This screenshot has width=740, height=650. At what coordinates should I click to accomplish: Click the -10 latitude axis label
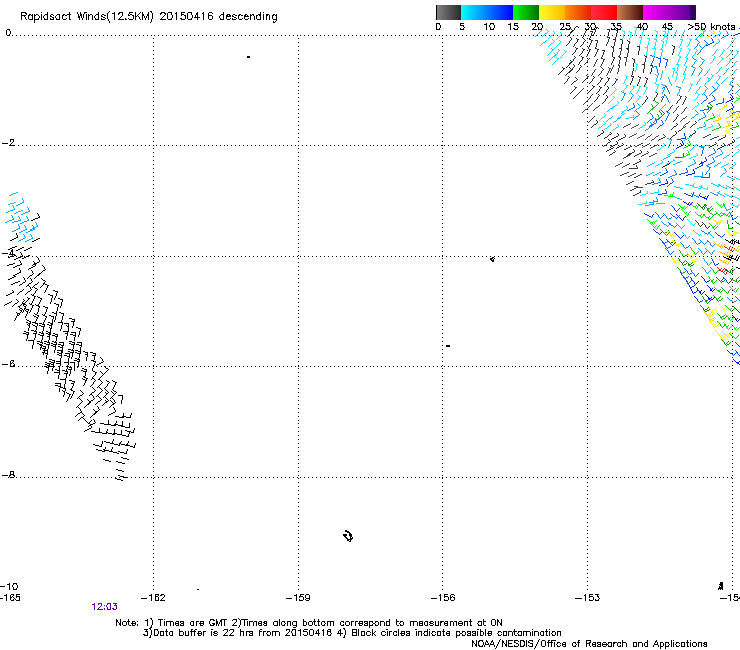pos(9,587)
